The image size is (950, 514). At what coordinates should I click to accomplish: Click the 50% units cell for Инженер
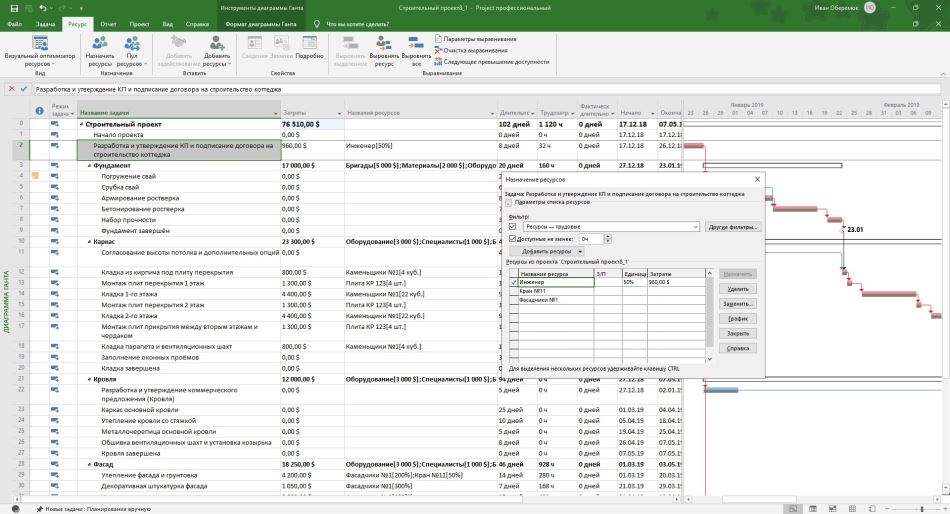(635, 282)
